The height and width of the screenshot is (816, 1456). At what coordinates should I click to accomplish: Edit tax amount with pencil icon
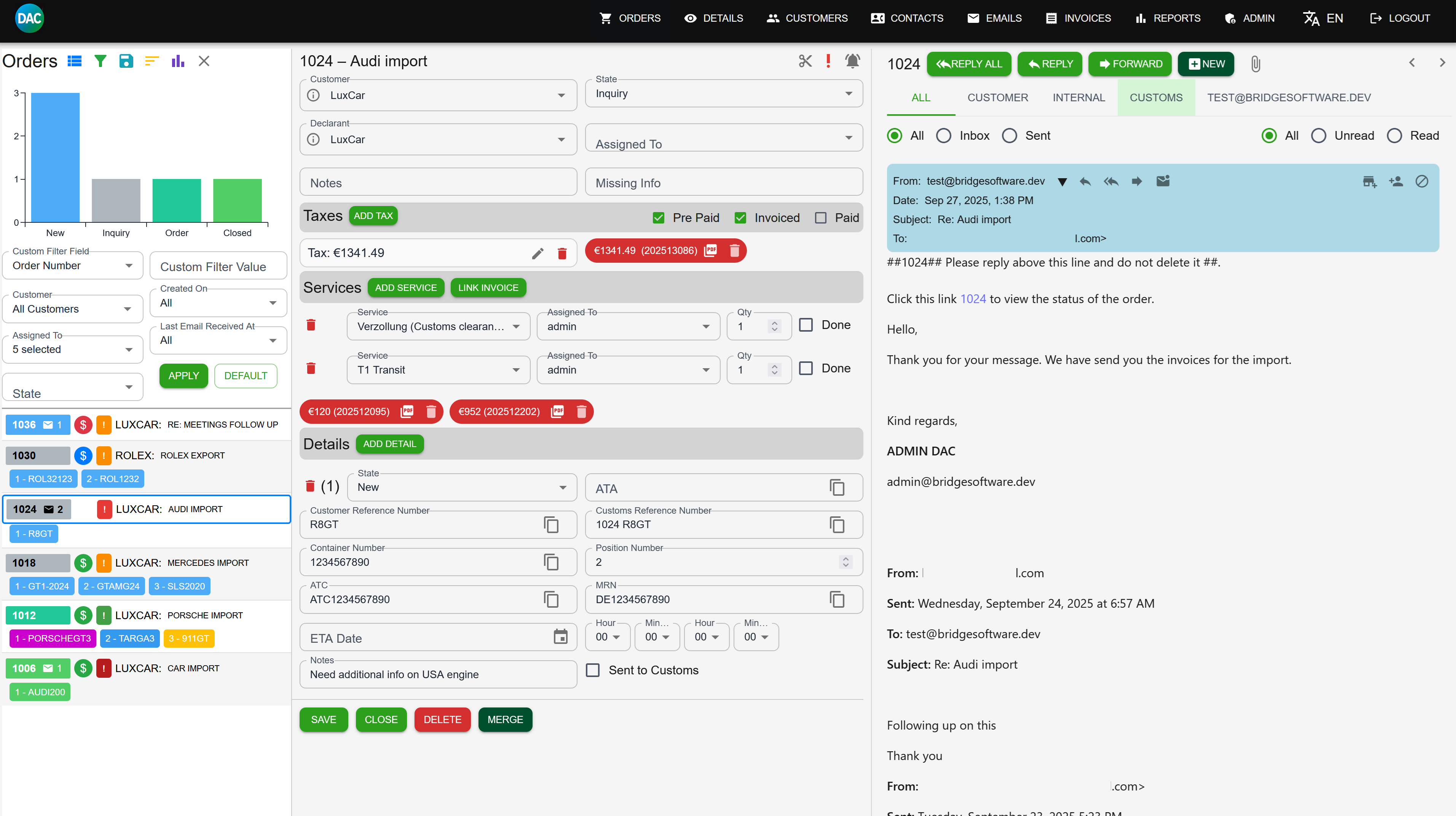point(537,253)
